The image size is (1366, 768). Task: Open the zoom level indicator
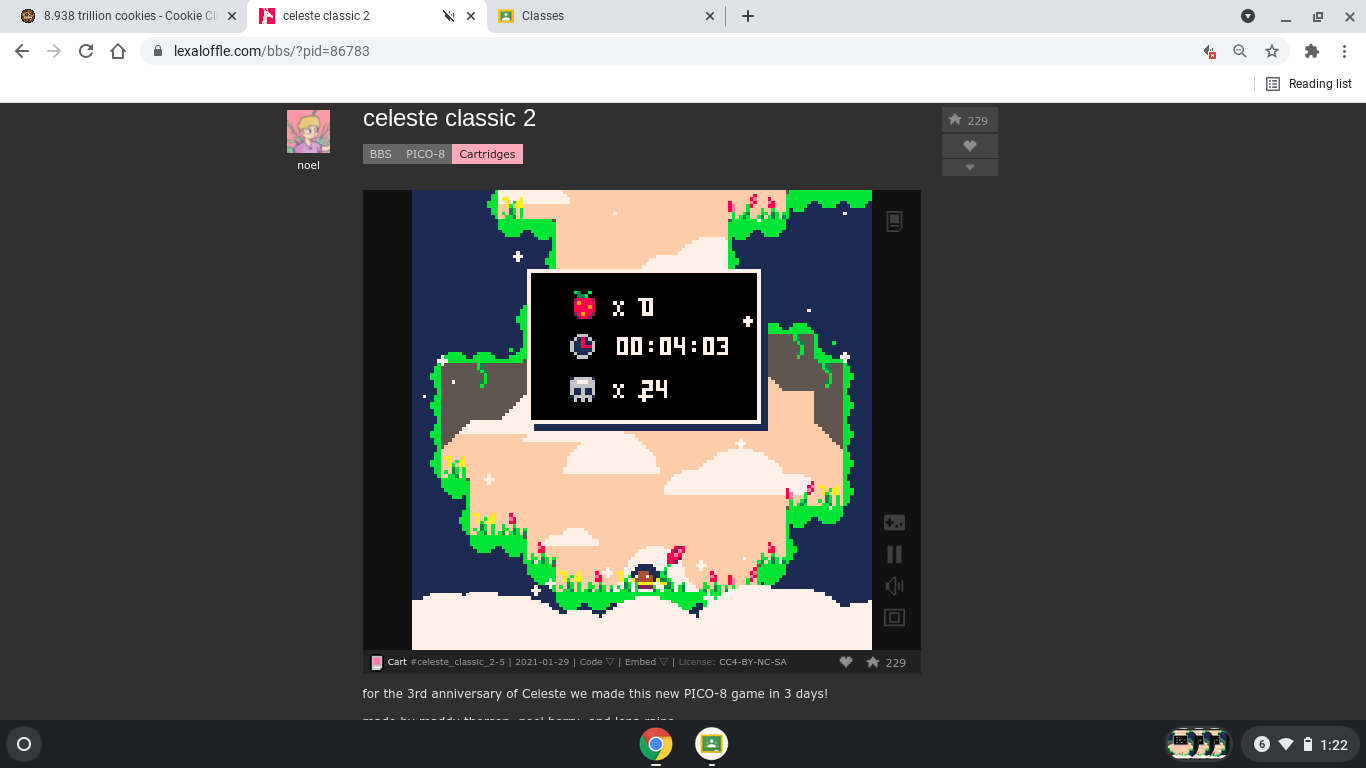[x=1240, y=51]
